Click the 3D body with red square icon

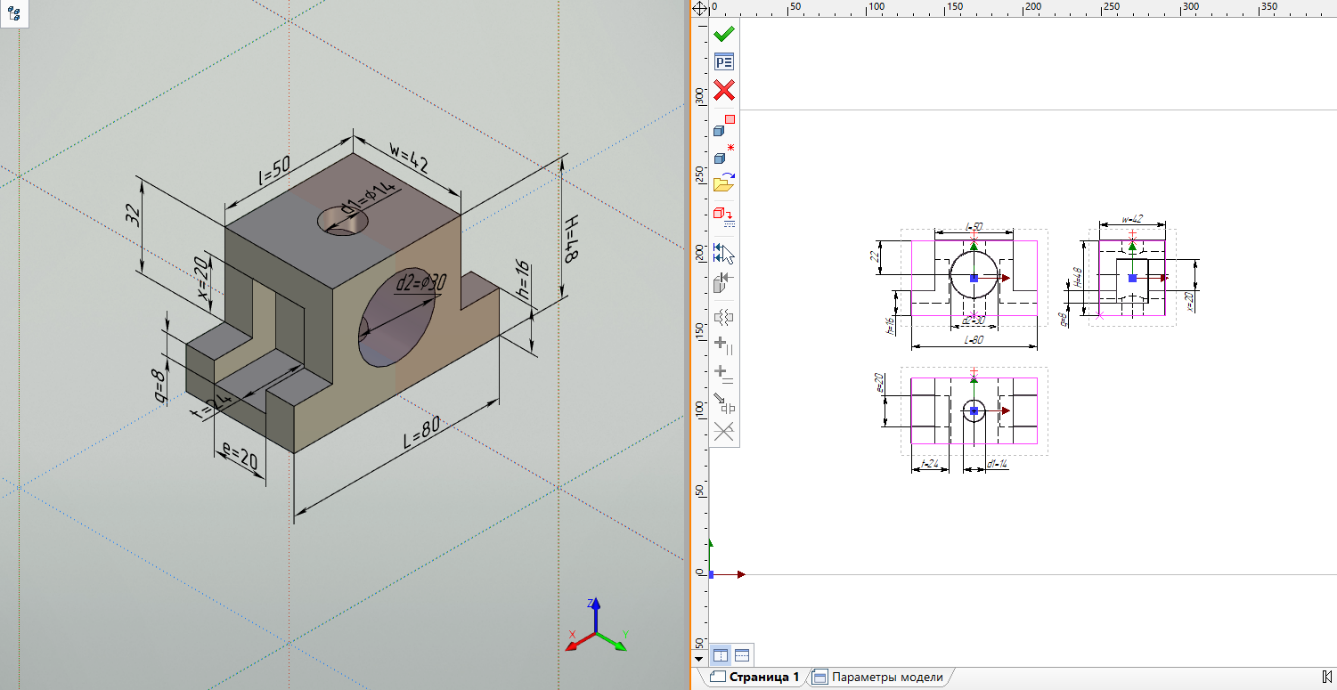tap(723, 126)
